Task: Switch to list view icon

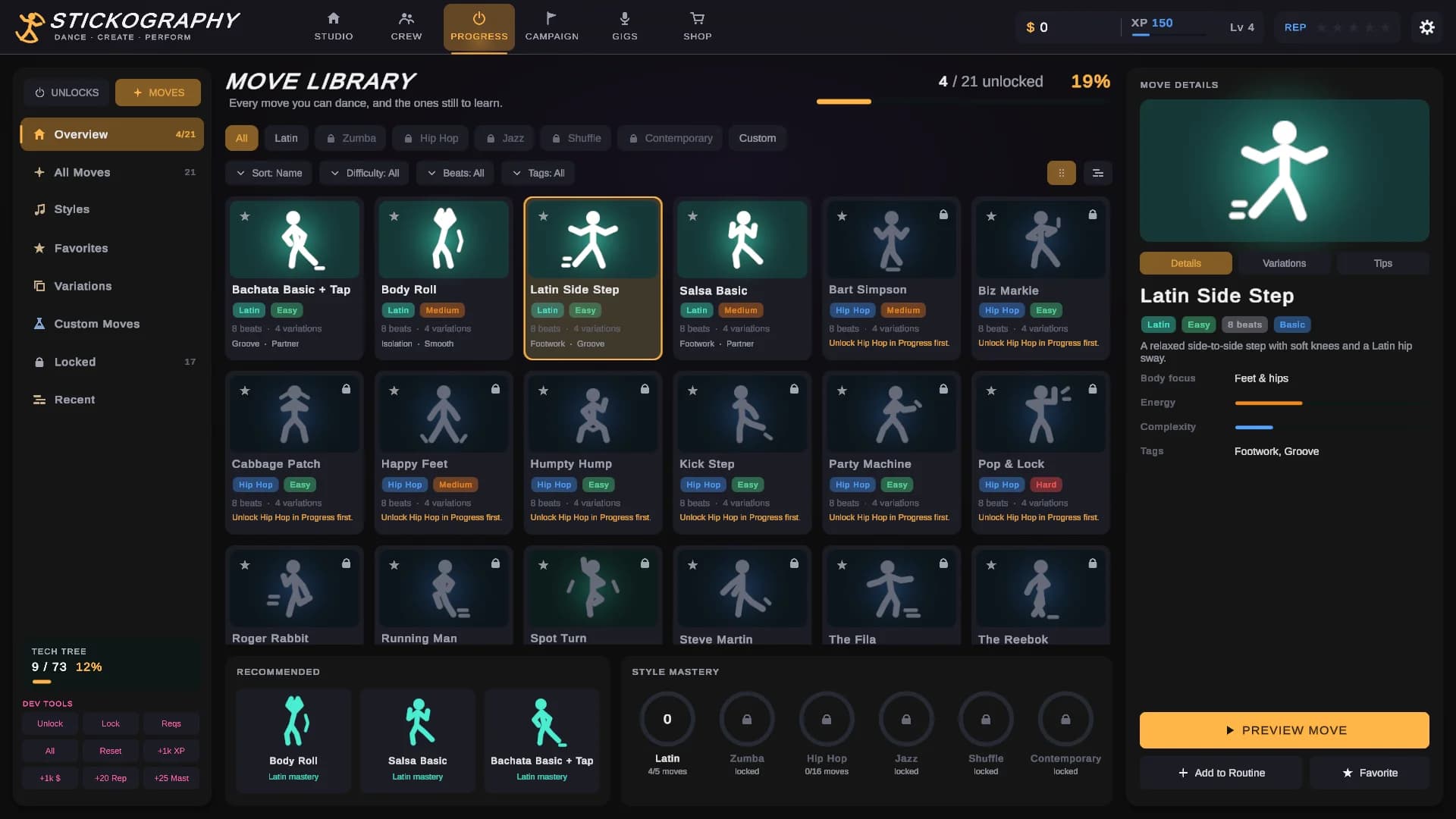Action: tap(1098, 173)
